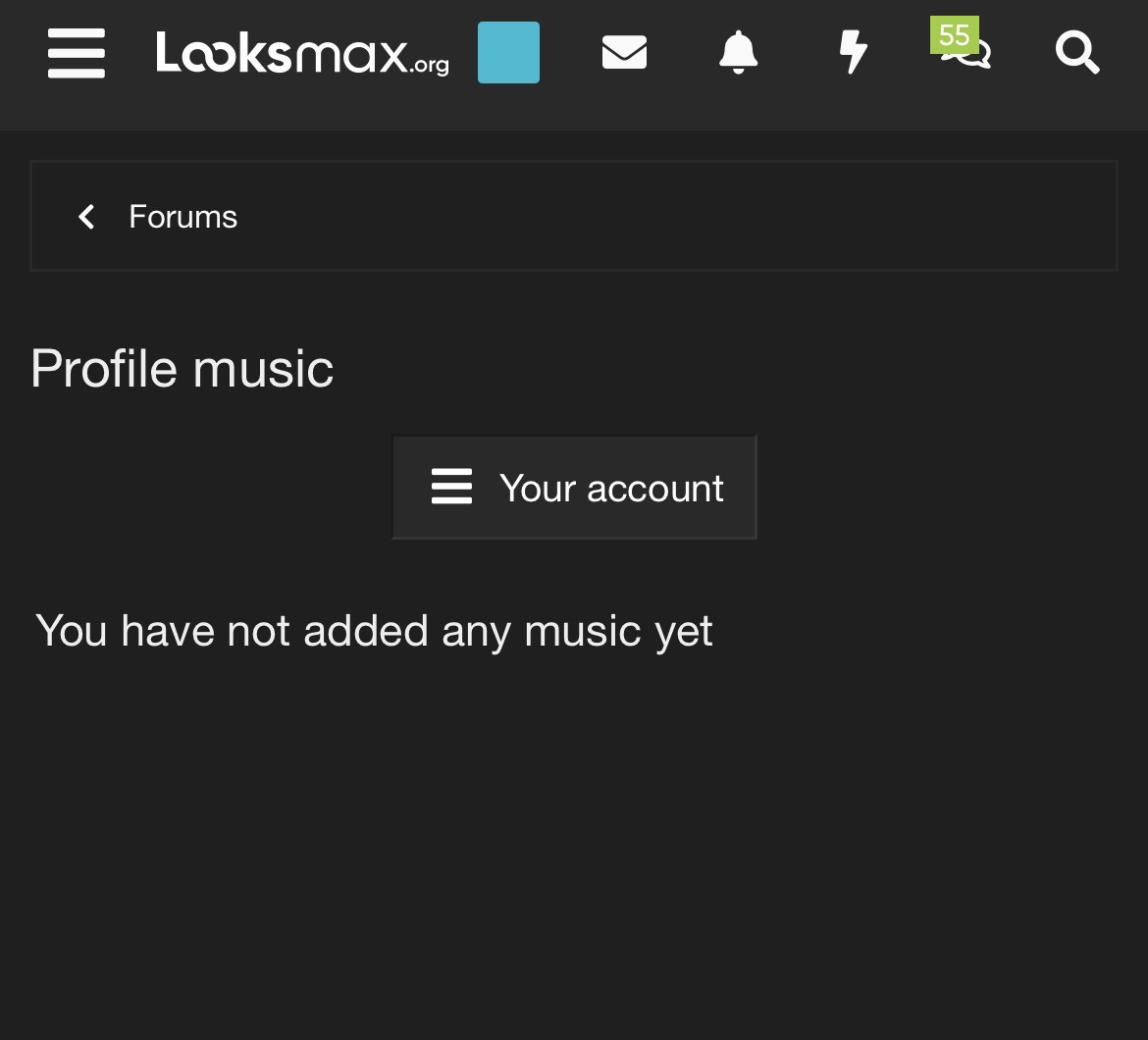This screenshot has height=1040, width=1148.
Task: Click the back chevron beside Forums
Action: [86, 217]
